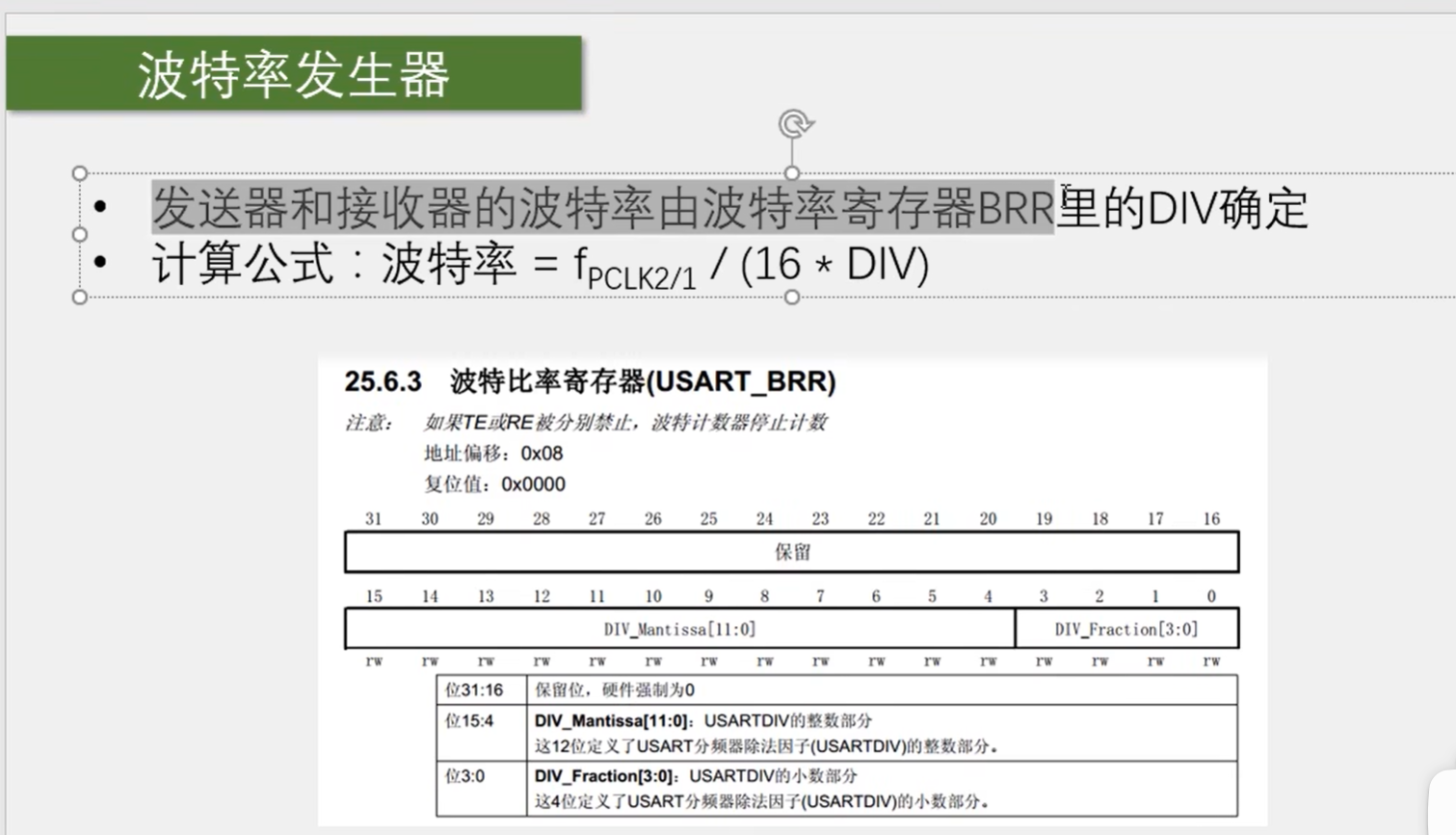Click the top-left sizing handle of text box
Screen dimensions: 1456x835
coord(80,173)
